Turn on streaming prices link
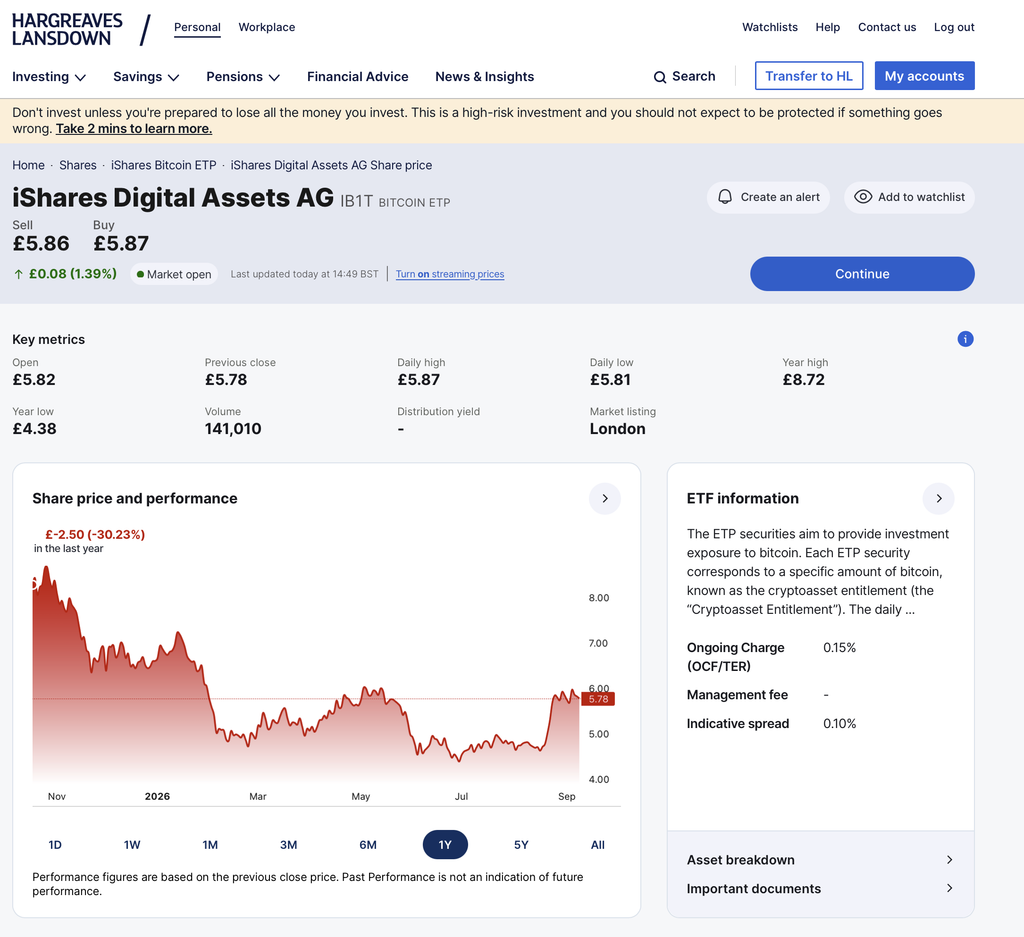Image resolution: width=1024 pixels, height=937 pixels. point(450,274)
